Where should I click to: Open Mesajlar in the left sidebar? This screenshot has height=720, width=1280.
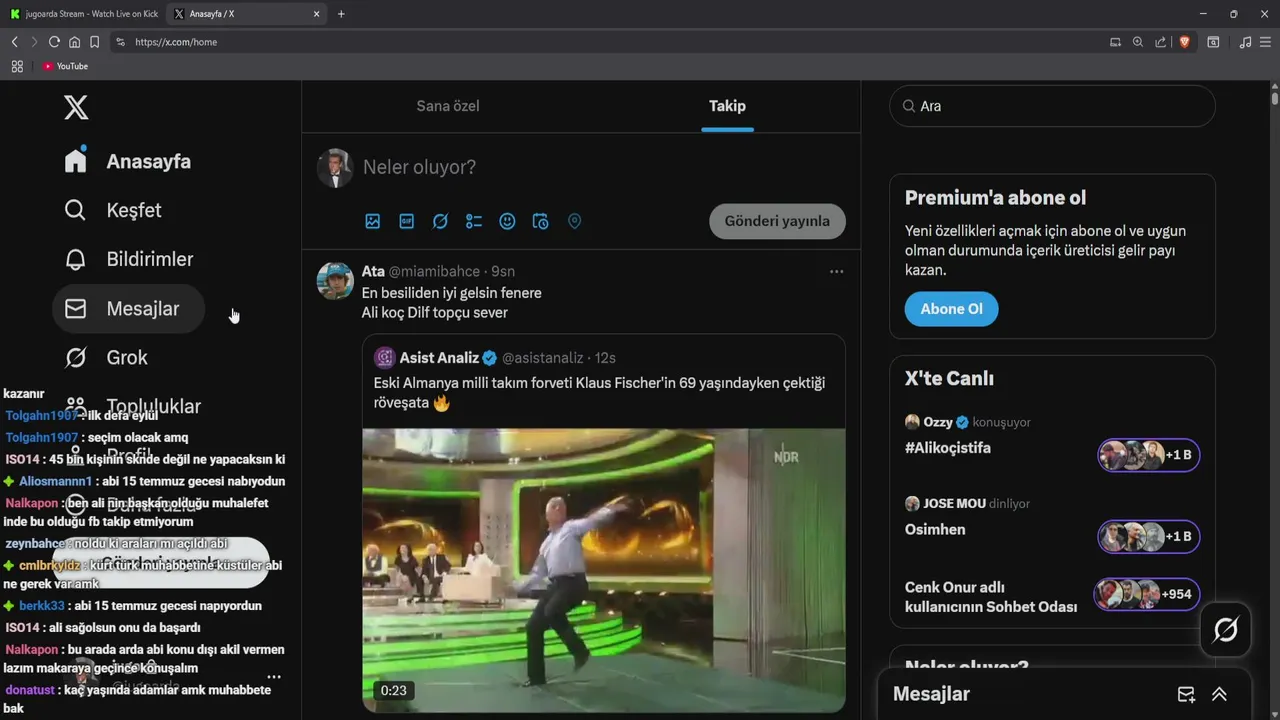click(128, 308)
